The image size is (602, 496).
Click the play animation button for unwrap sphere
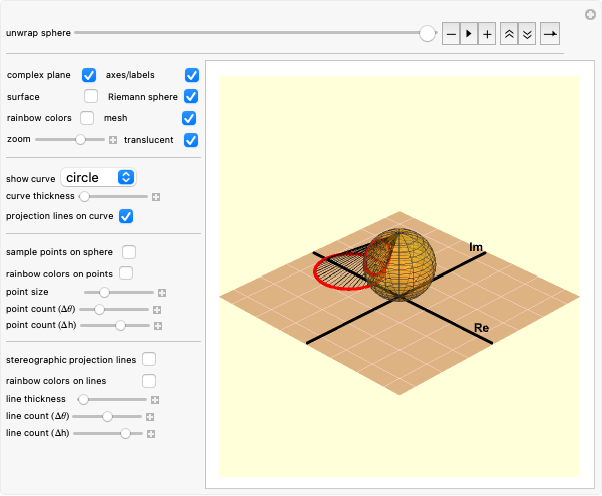[469, 34]
